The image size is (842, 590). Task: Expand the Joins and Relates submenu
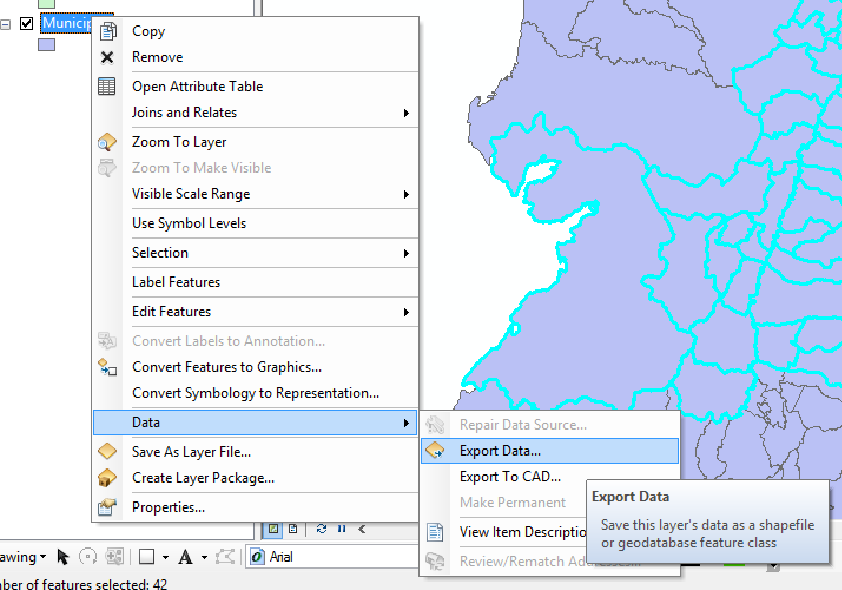pyautogui.click(x=406, y=113)
